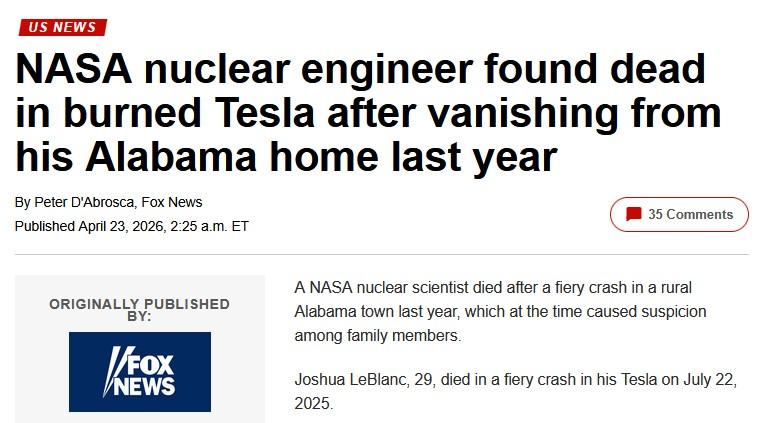The height and width of the screenshot is (423, 771).
Task: Click the article headline
Action: [360, 112]
